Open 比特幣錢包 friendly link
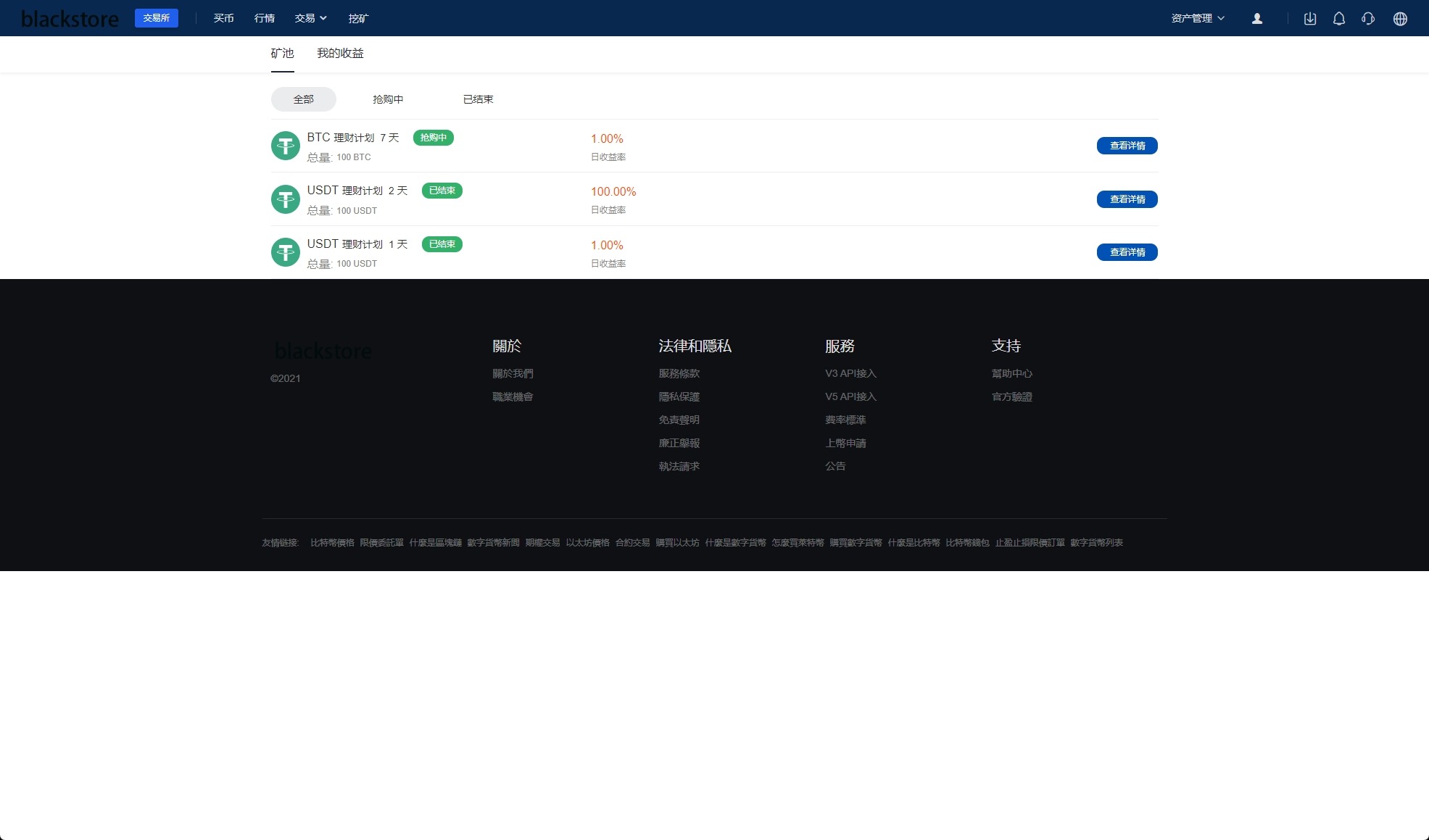 click(x=968, y=543)
